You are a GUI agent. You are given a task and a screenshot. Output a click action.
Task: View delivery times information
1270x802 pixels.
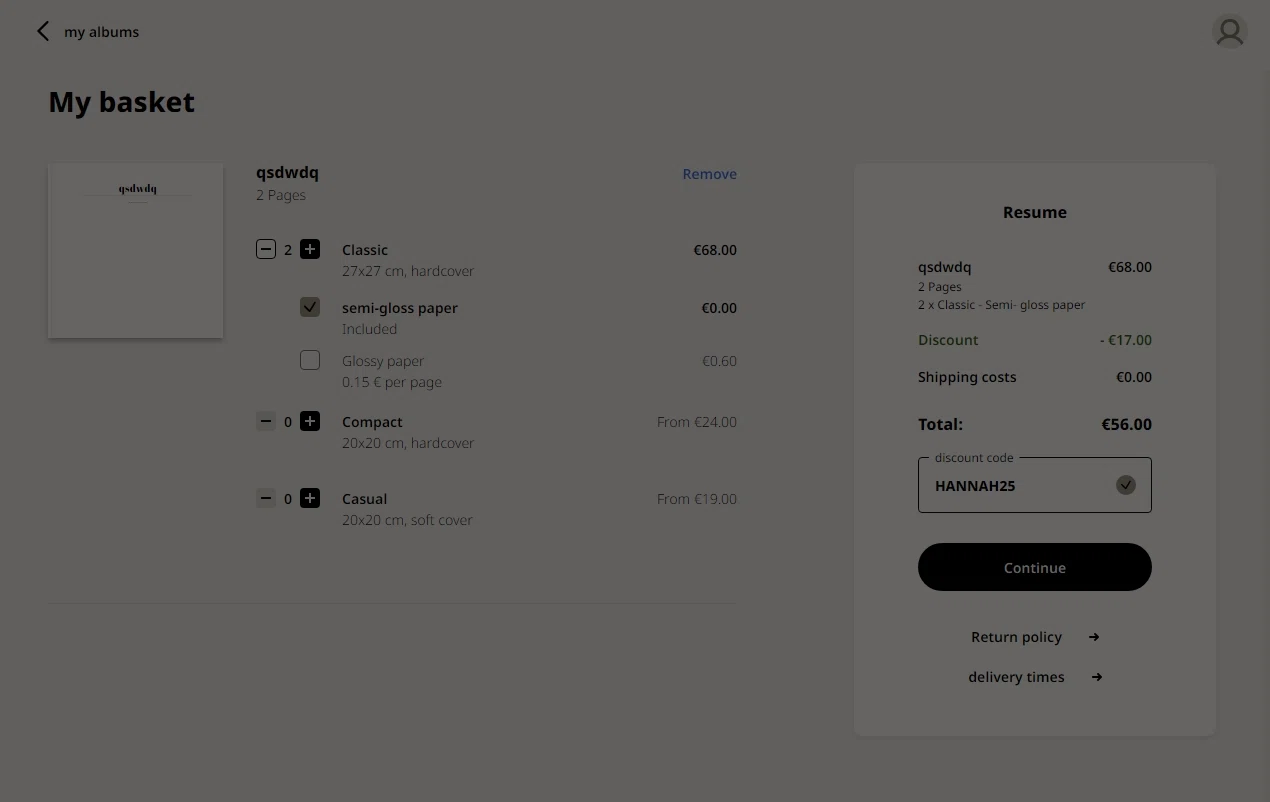(x=1016, y=677)
